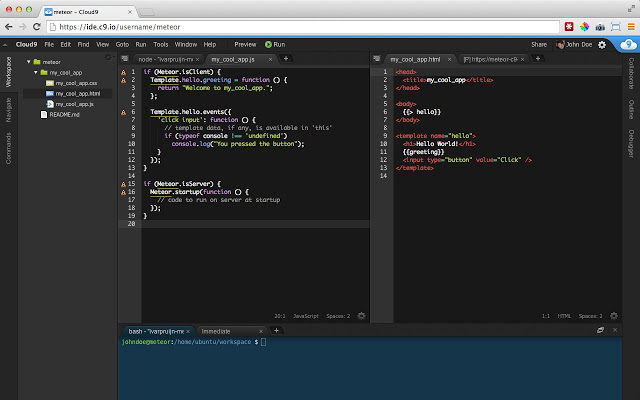Toggle the Collaborate side panel
The image size is (640, 400).
(631, 73)
